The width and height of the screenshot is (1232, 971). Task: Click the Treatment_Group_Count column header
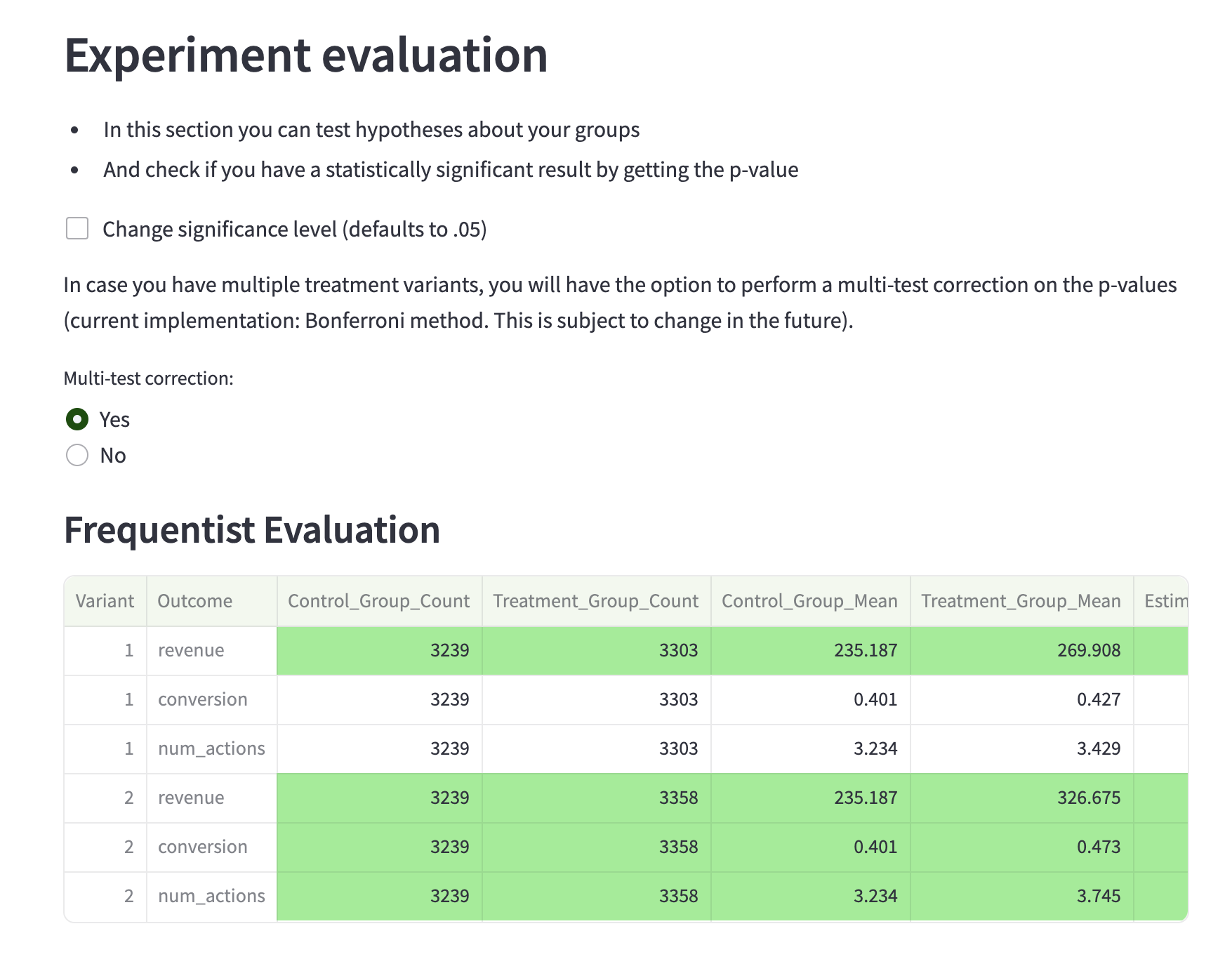coord(595,601)
